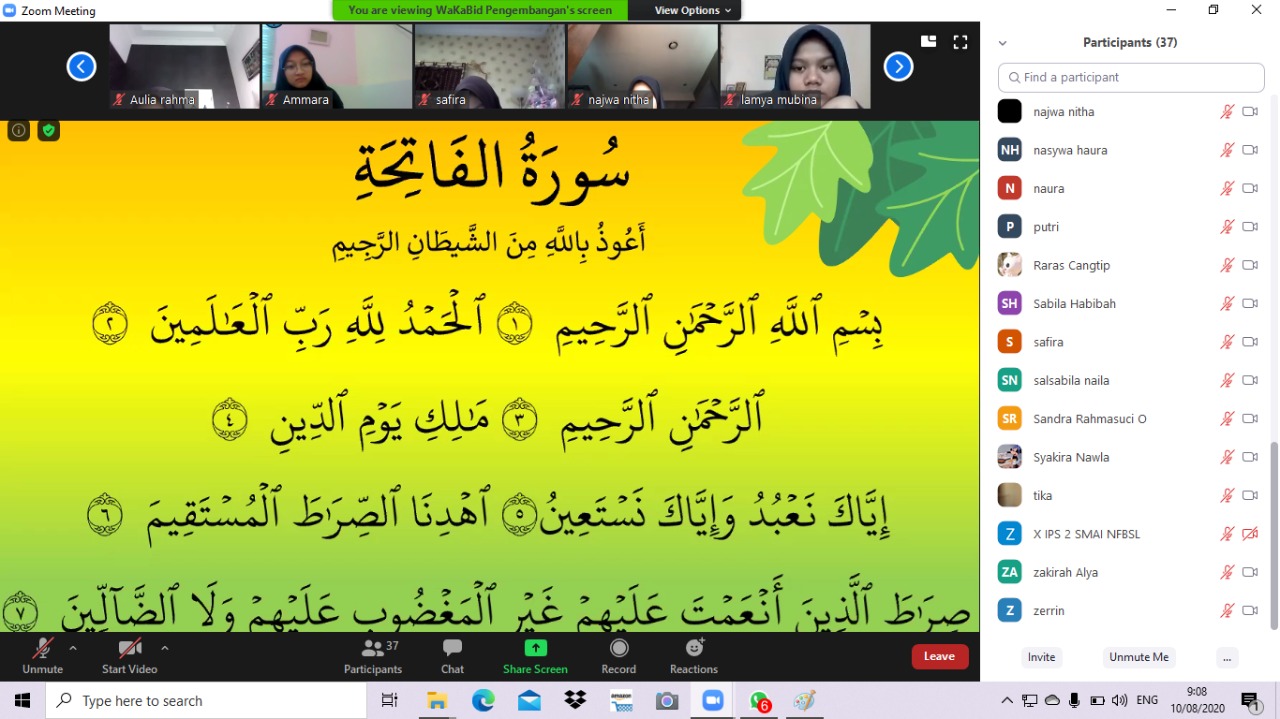Collapse the Participants panel header chevron

tap(1002, 43)
